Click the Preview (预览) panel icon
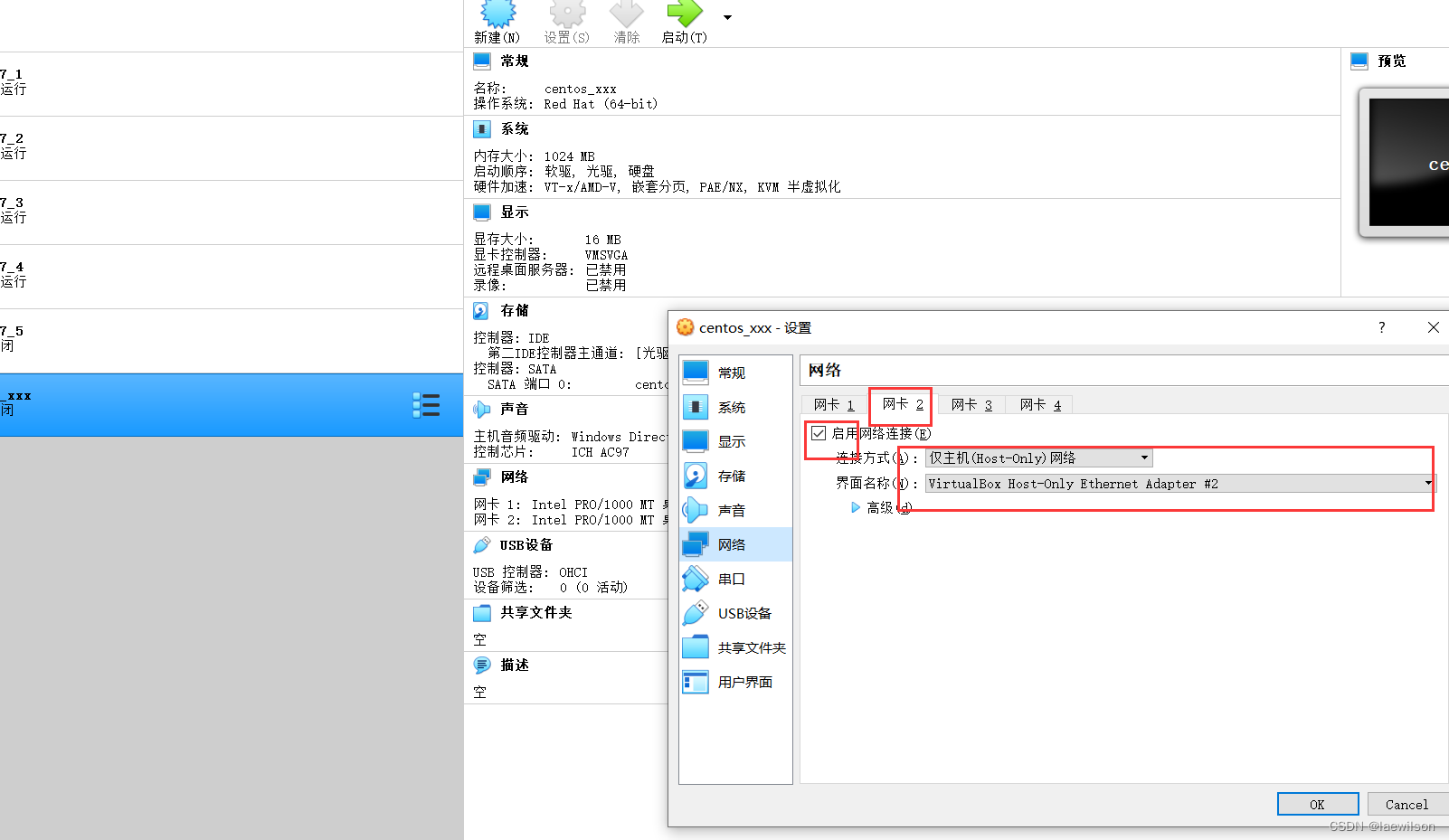 [1359, 61]
